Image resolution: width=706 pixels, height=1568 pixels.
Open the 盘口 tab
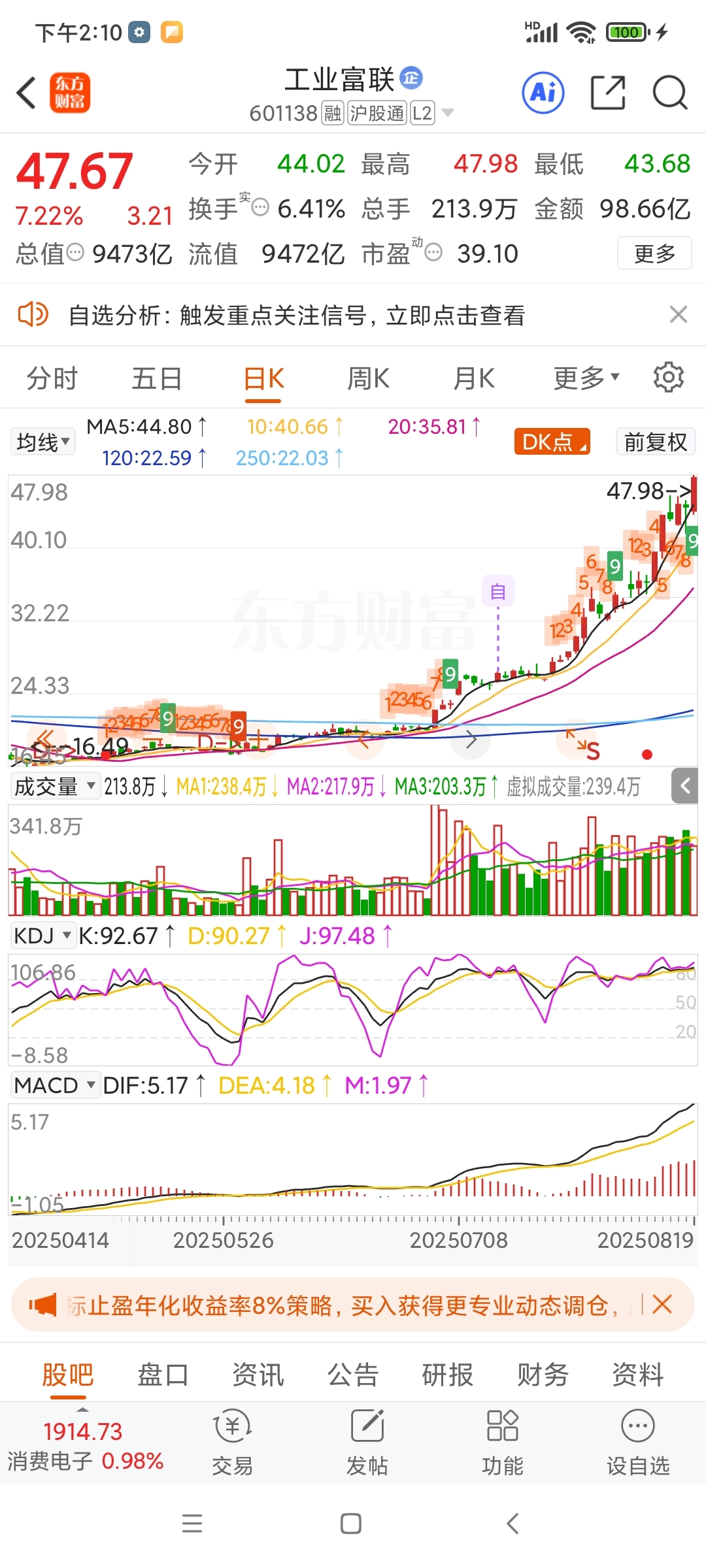[163, 1374]
